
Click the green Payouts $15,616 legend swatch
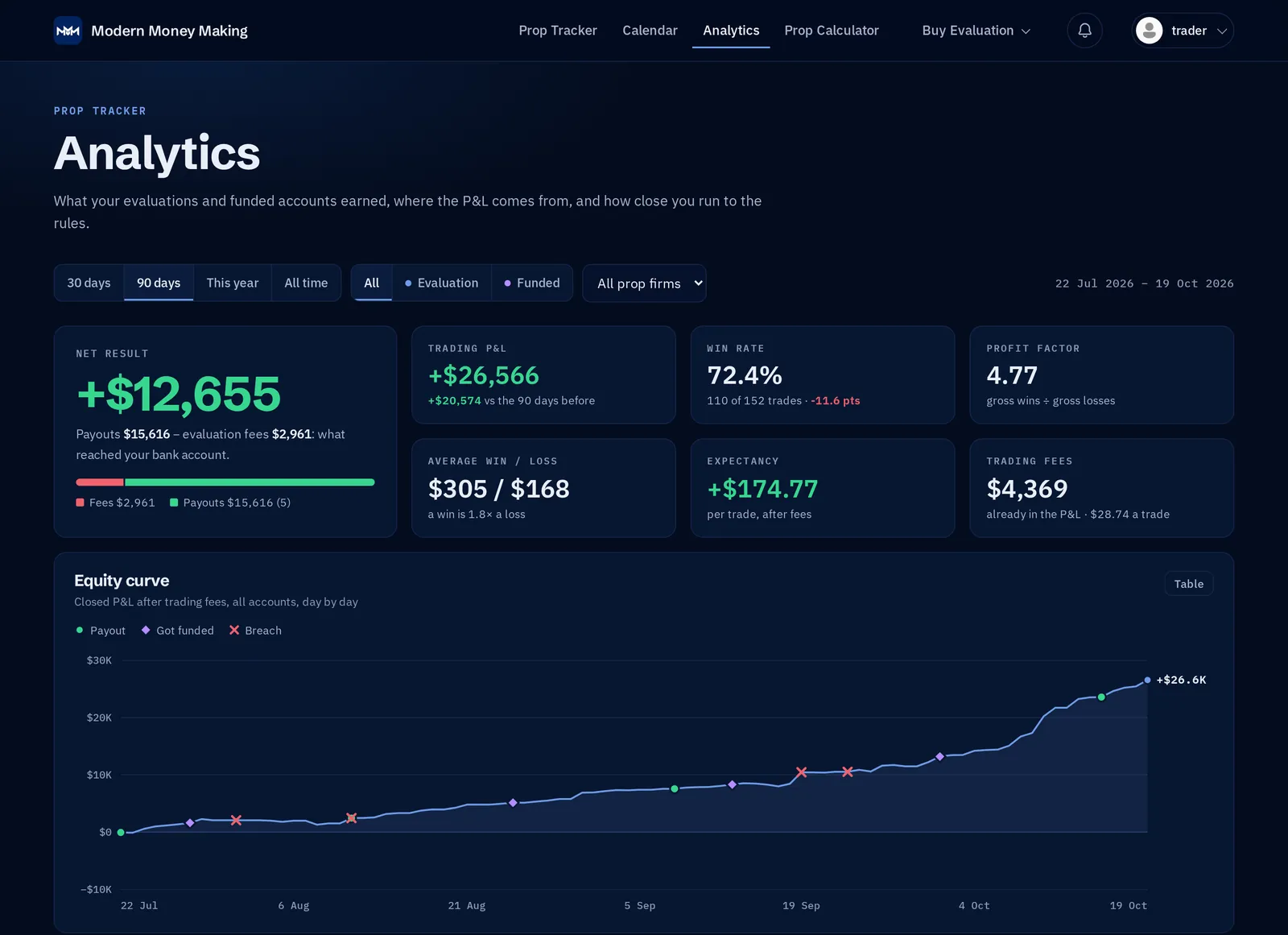pyautogui.click(x=174, y=503)
